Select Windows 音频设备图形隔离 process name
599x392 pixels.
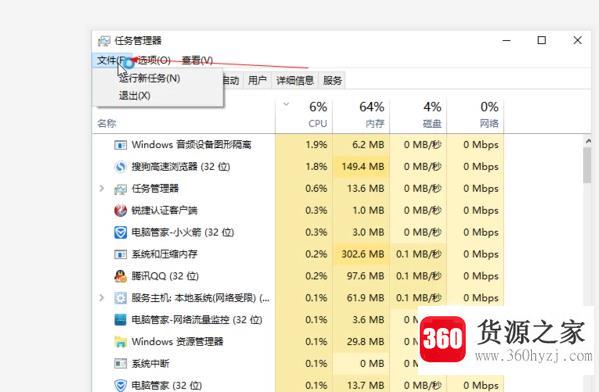191,145
